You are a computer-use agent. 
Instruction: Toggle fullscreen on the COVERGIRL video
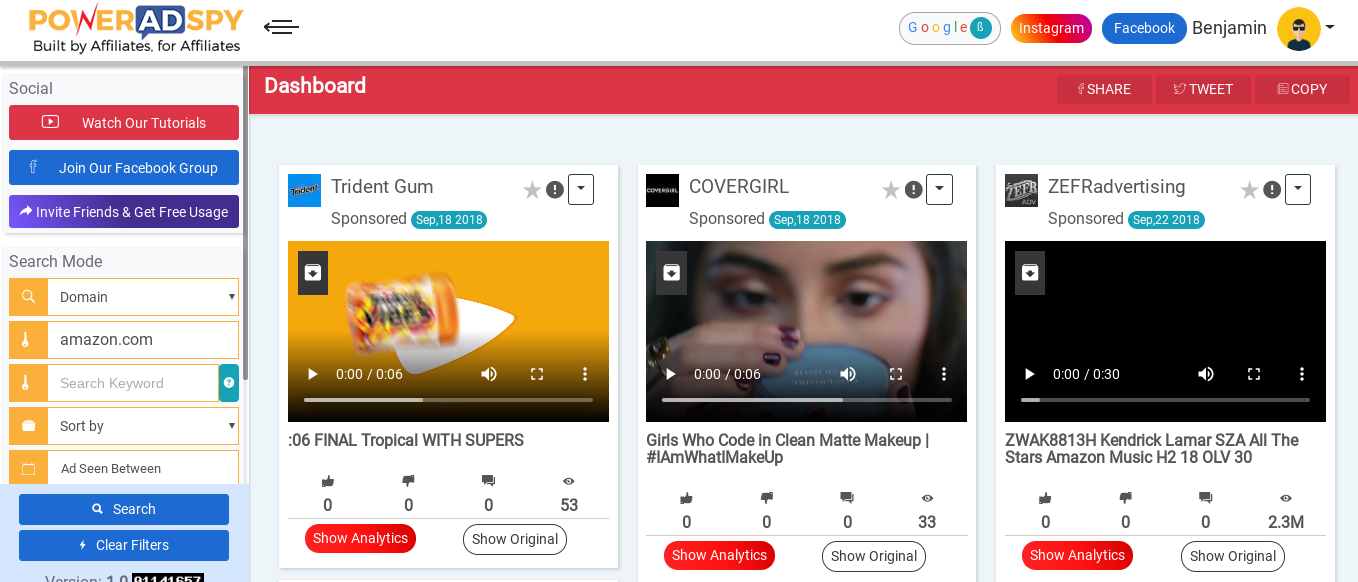pos(896,374)
